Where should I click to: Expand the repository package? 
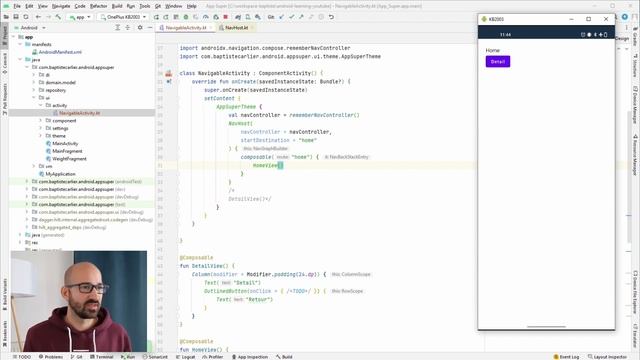click(x=34, y=90)
